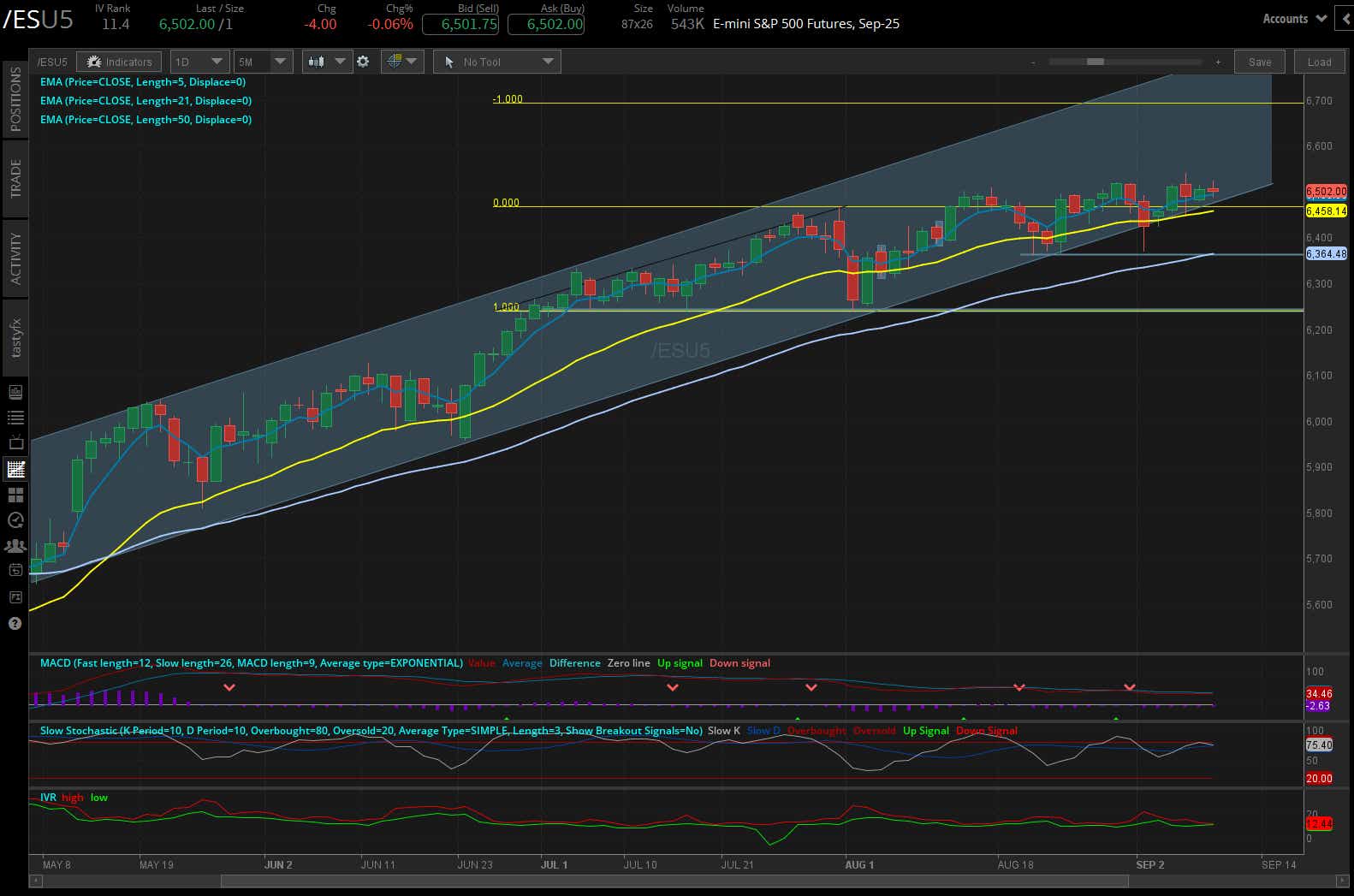The image size is (1354, 896).
Task: Open the analysis book sidebar icon
Action: pos(15,392)
